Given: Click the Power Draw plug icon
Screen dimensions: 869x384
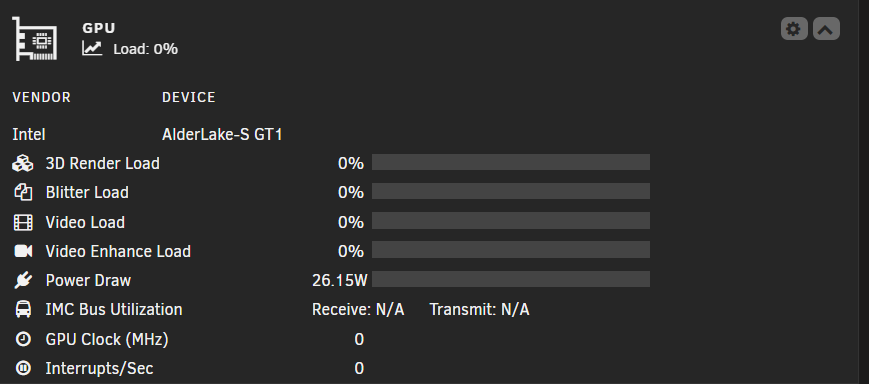Looking at the screenshot, I should [23, 280].
